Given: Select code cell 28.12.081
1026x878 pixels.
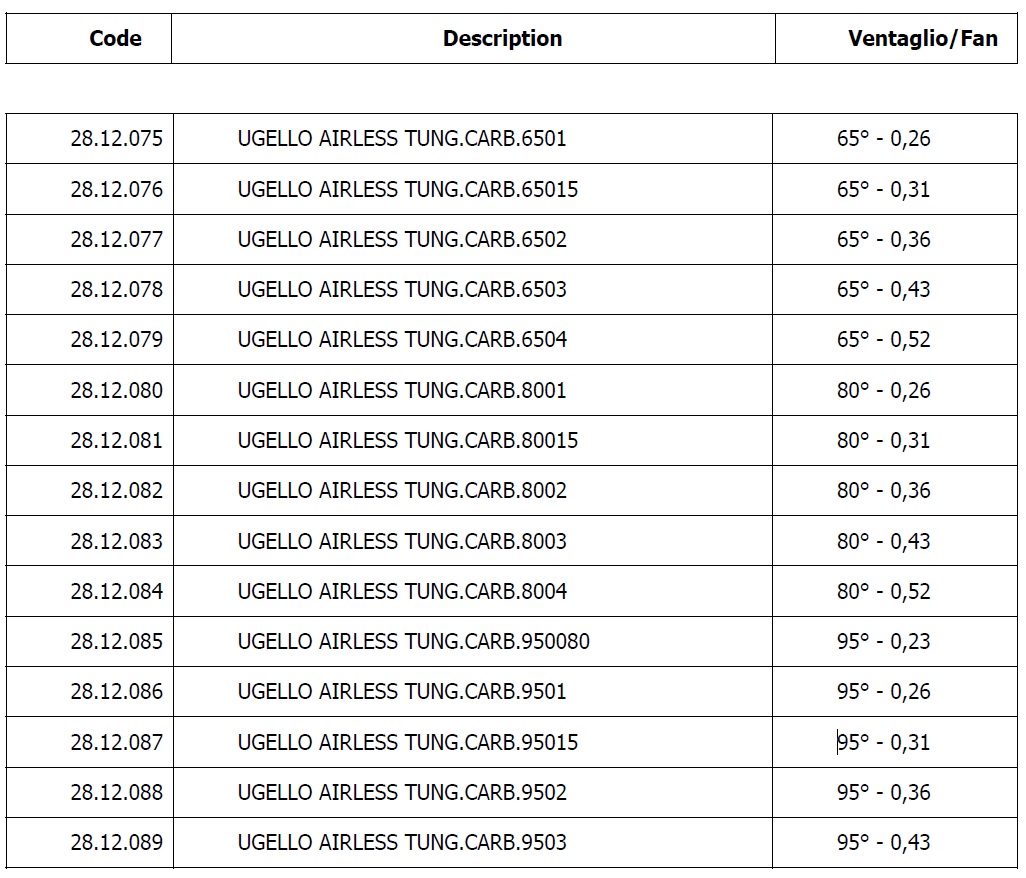Looking at the screenshot, I should click(x=116, y=441).
